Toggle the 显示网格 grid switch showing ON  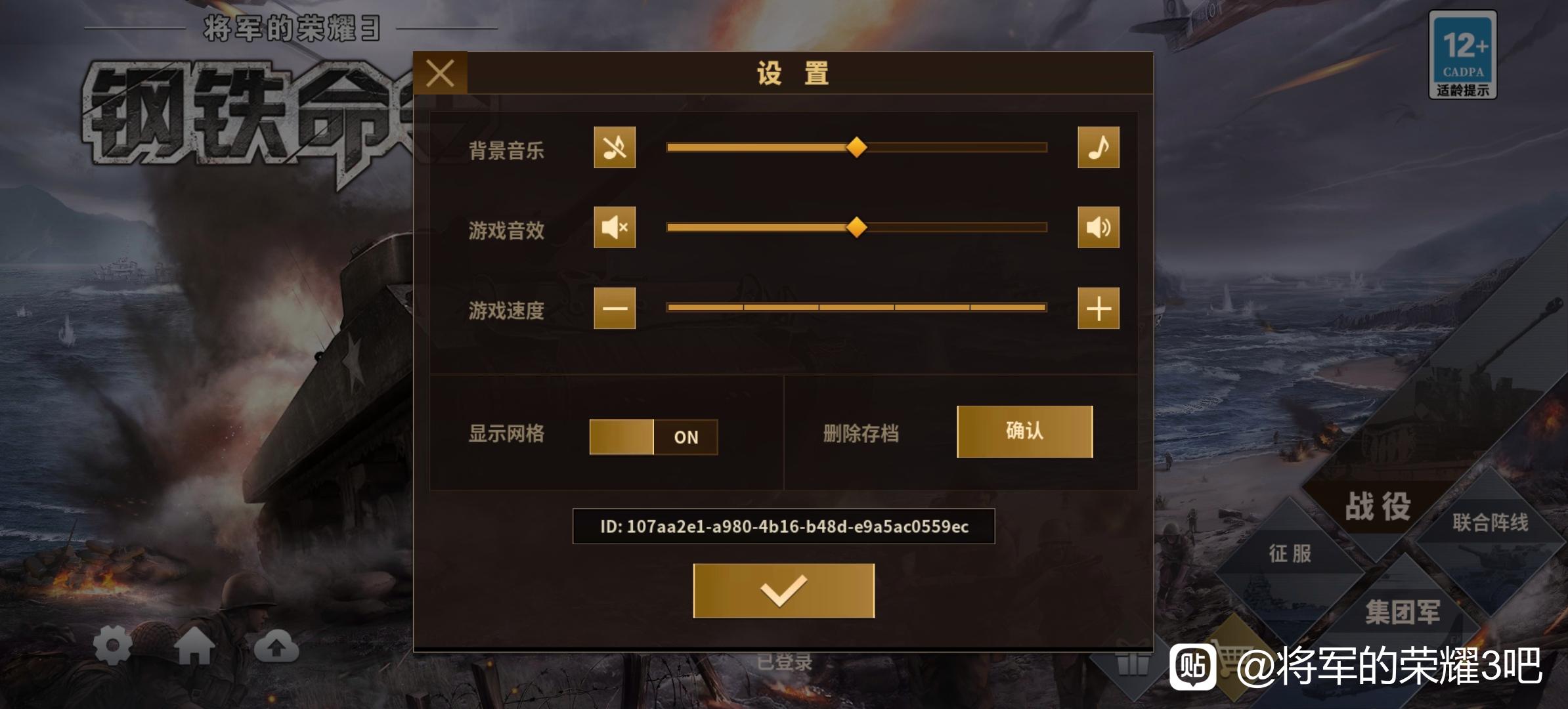653,437
